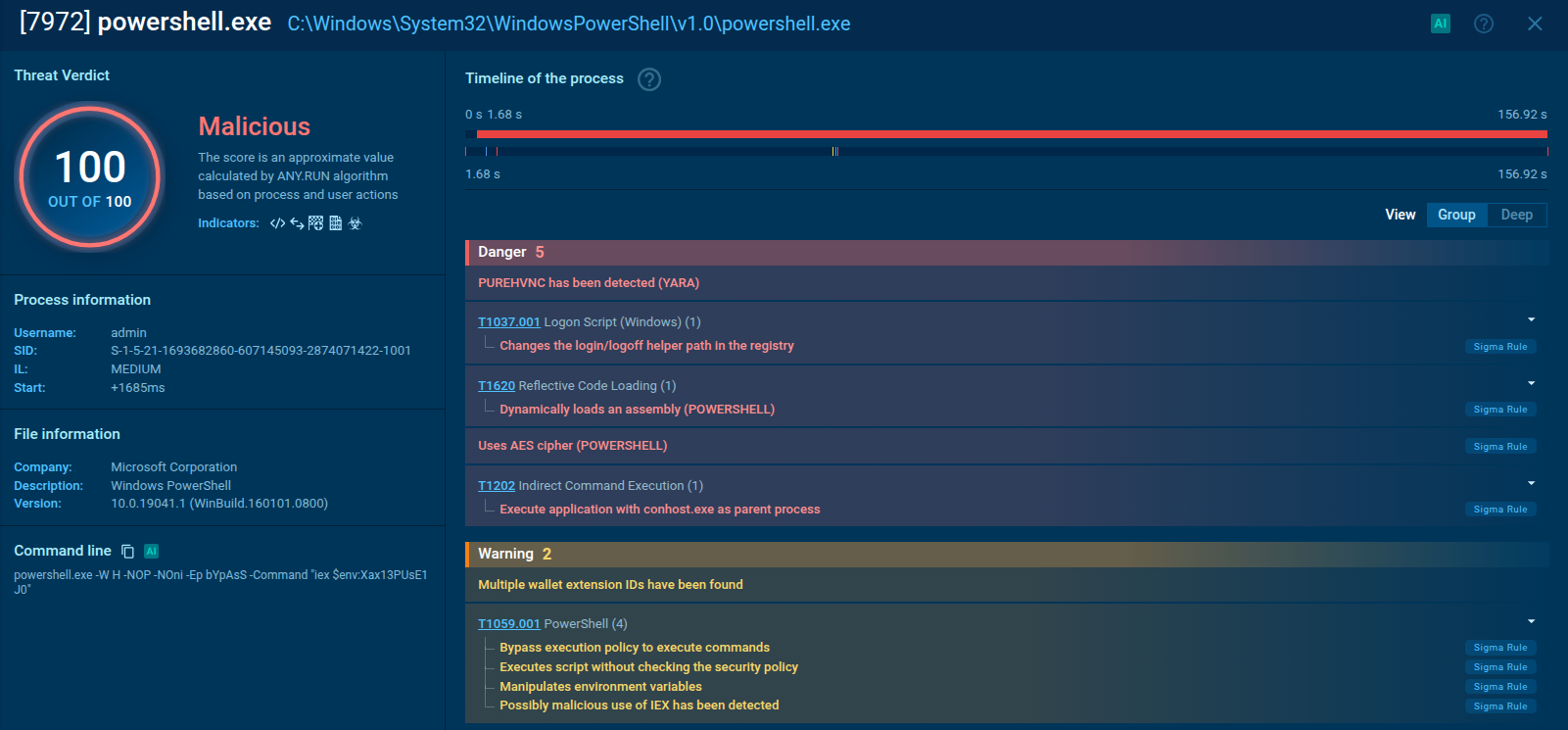Switch view to Deep mode

[x=1516, y=215]
